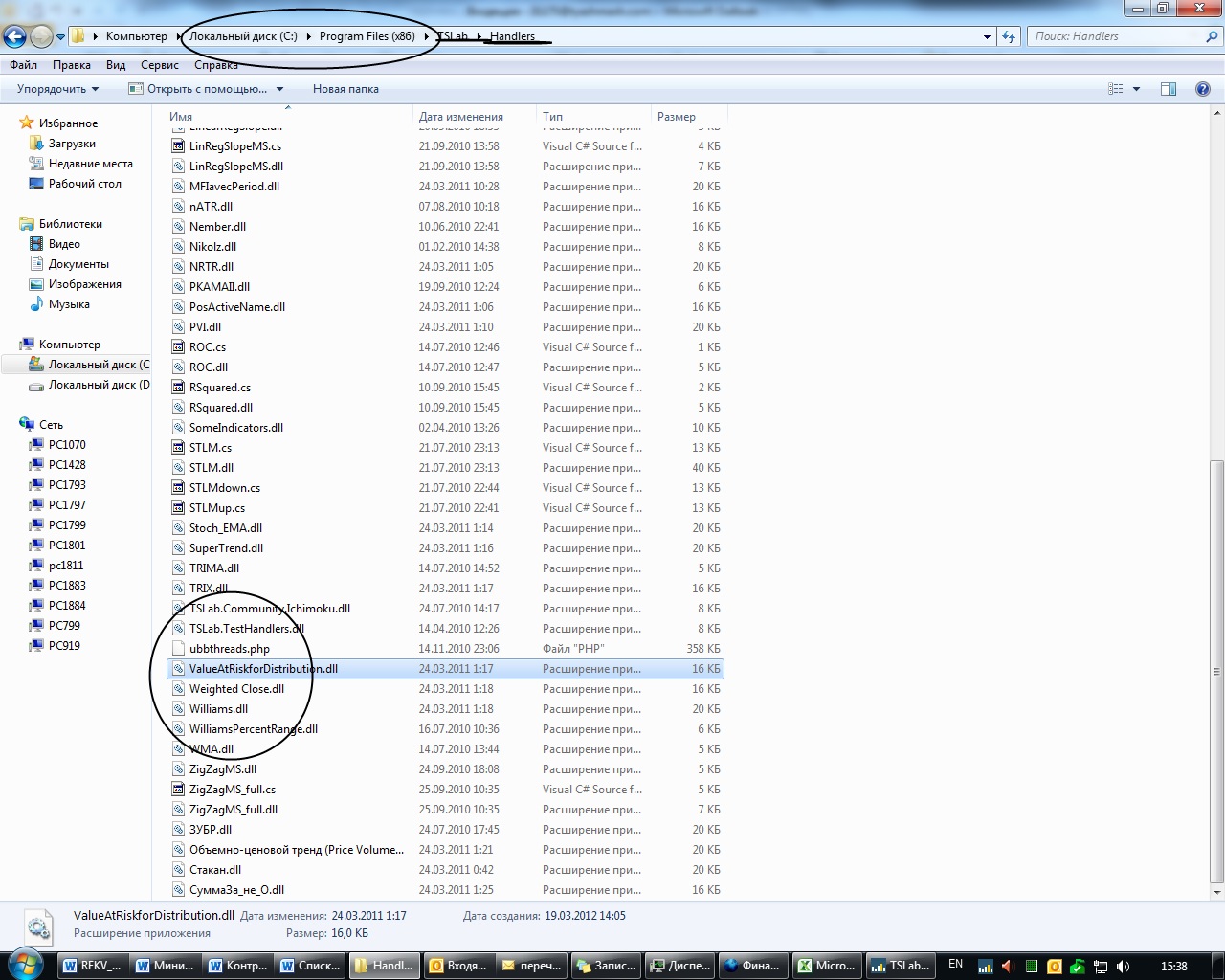Viewport: 1225px width, 980px height.
Task: Open the Правка menu
Action: pos(72,65)
